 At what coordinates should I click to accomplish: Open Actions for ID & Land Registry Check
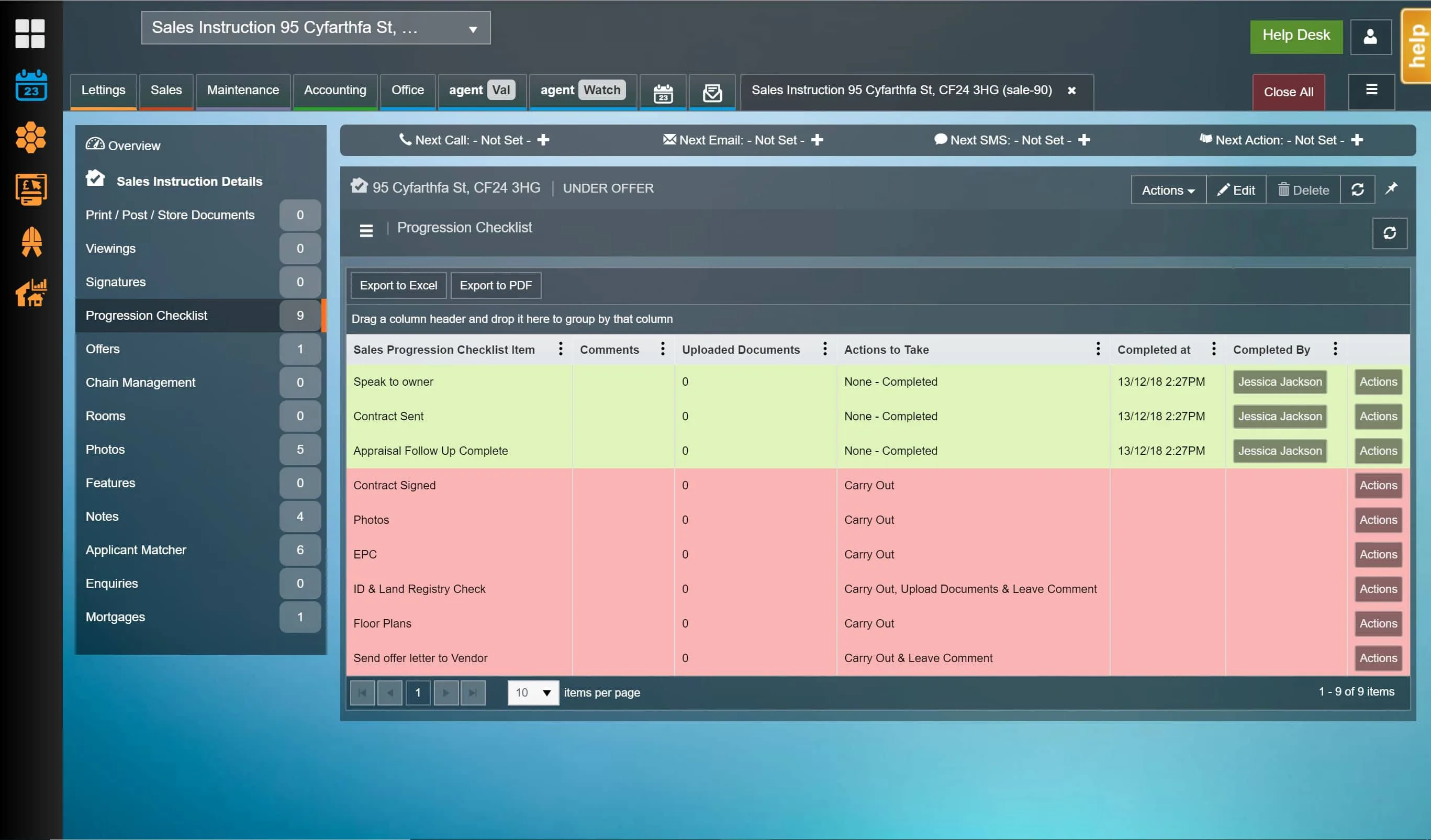[x=1378, y=589]
